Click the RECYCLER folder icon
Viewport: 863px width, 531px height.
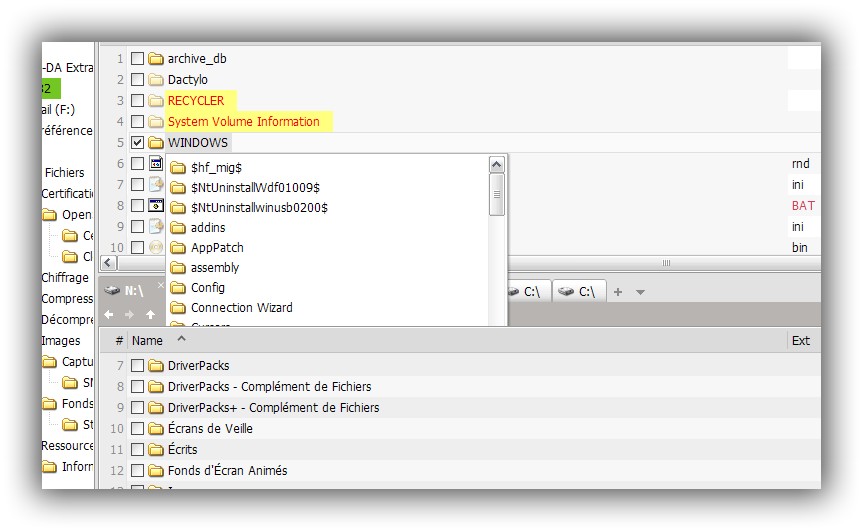[156, 101]
